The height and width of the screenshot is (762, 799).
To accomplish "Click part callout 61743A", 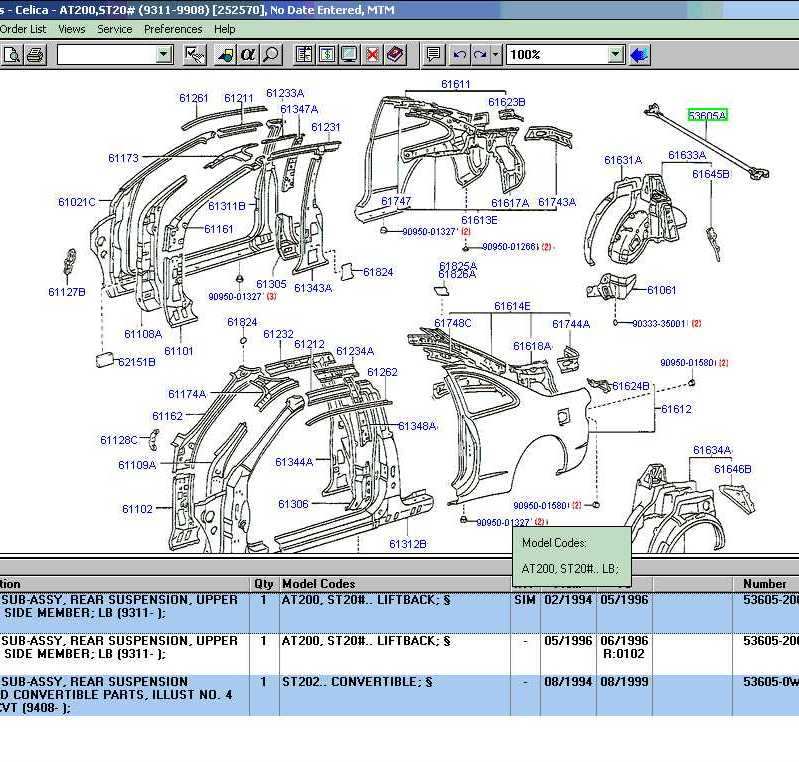I will (557, 202).
